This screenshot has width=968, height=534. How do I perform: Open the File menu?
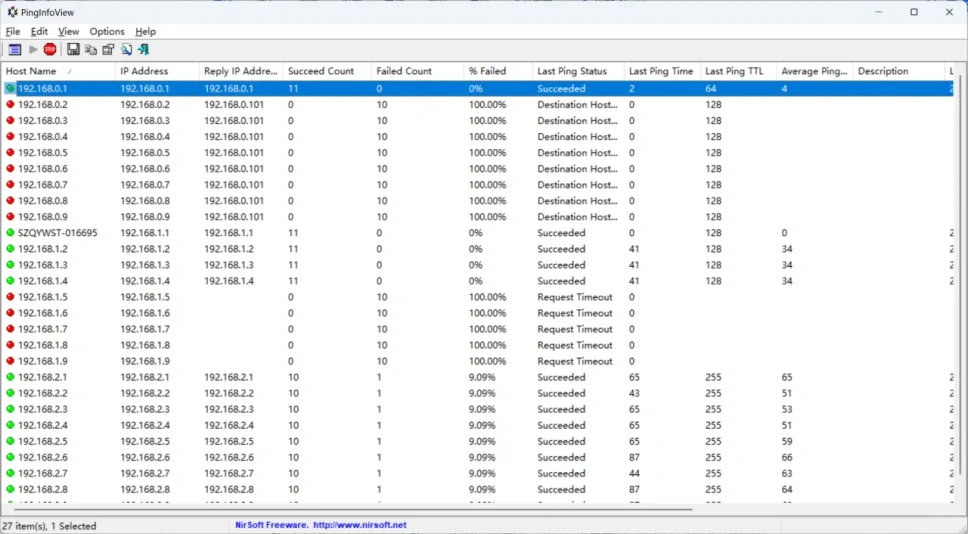pyautogui.click(x=13, y=31)
